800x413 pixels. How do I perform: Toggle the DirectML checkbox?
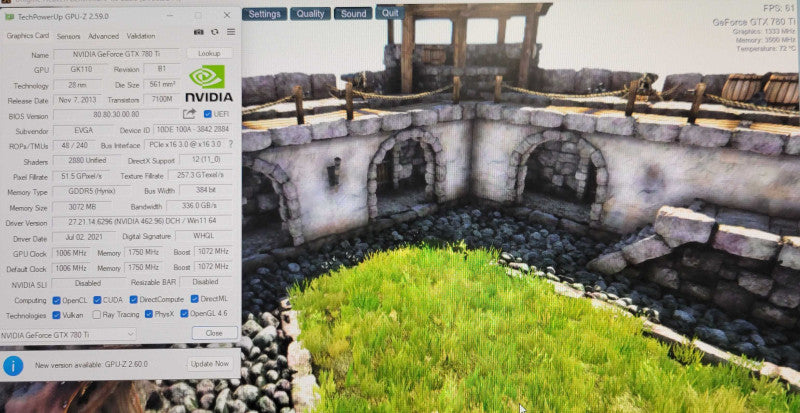pyautogui.click(x=194, y=299)
